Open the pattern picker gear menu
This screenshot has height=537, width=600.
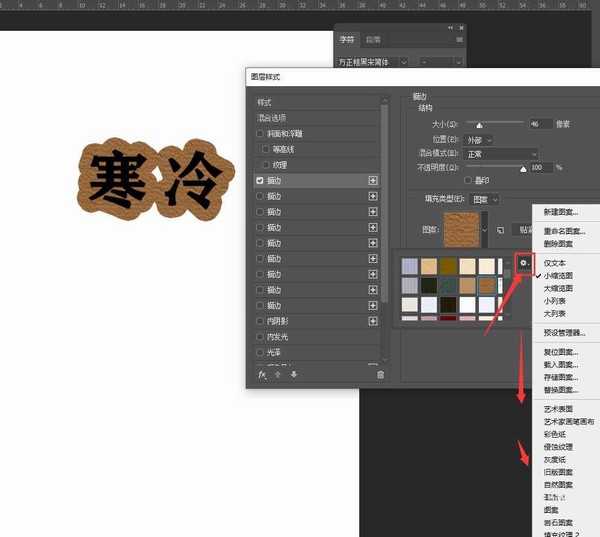[522, 262]
